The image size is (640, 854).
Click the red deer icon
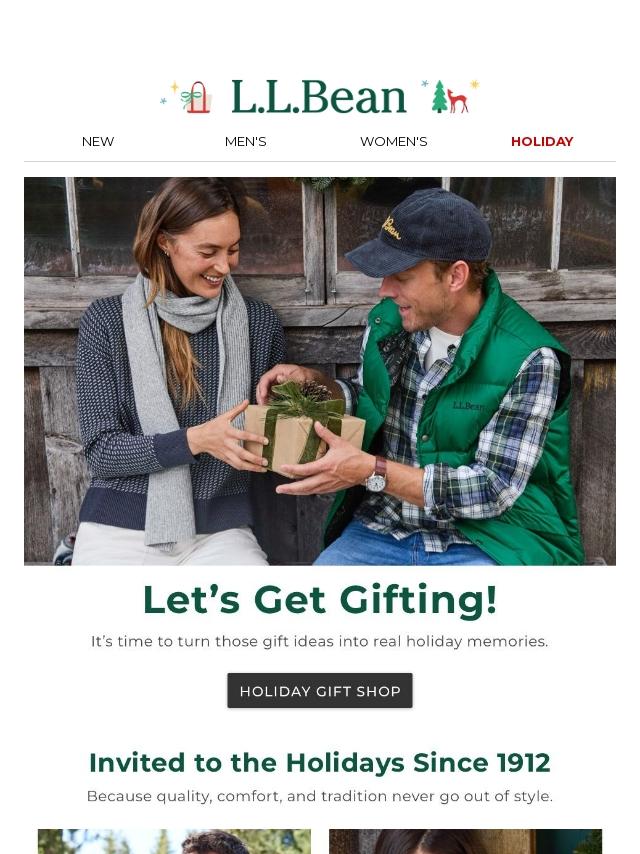tap(458, 102)
